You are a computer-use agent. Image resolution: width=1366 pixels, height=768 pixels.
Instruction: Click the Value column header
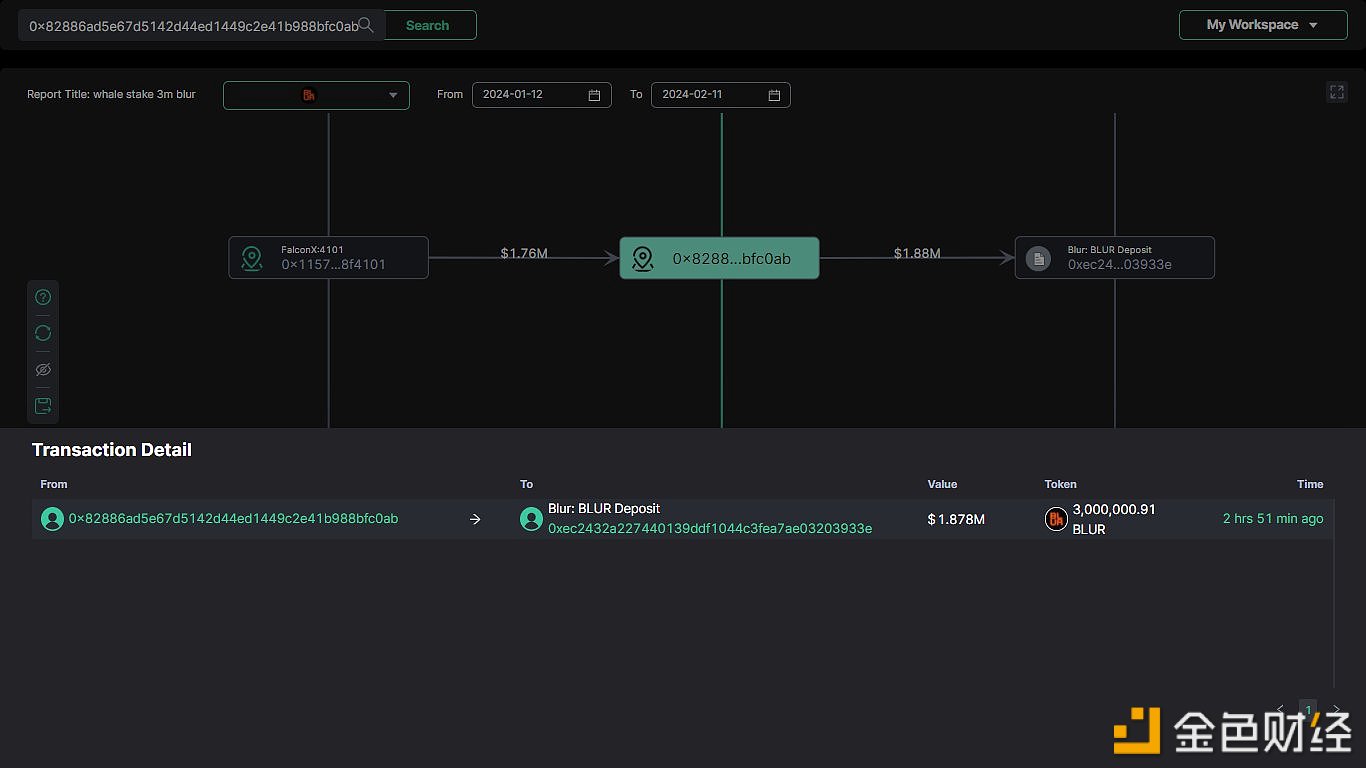[x=942, y=484]
